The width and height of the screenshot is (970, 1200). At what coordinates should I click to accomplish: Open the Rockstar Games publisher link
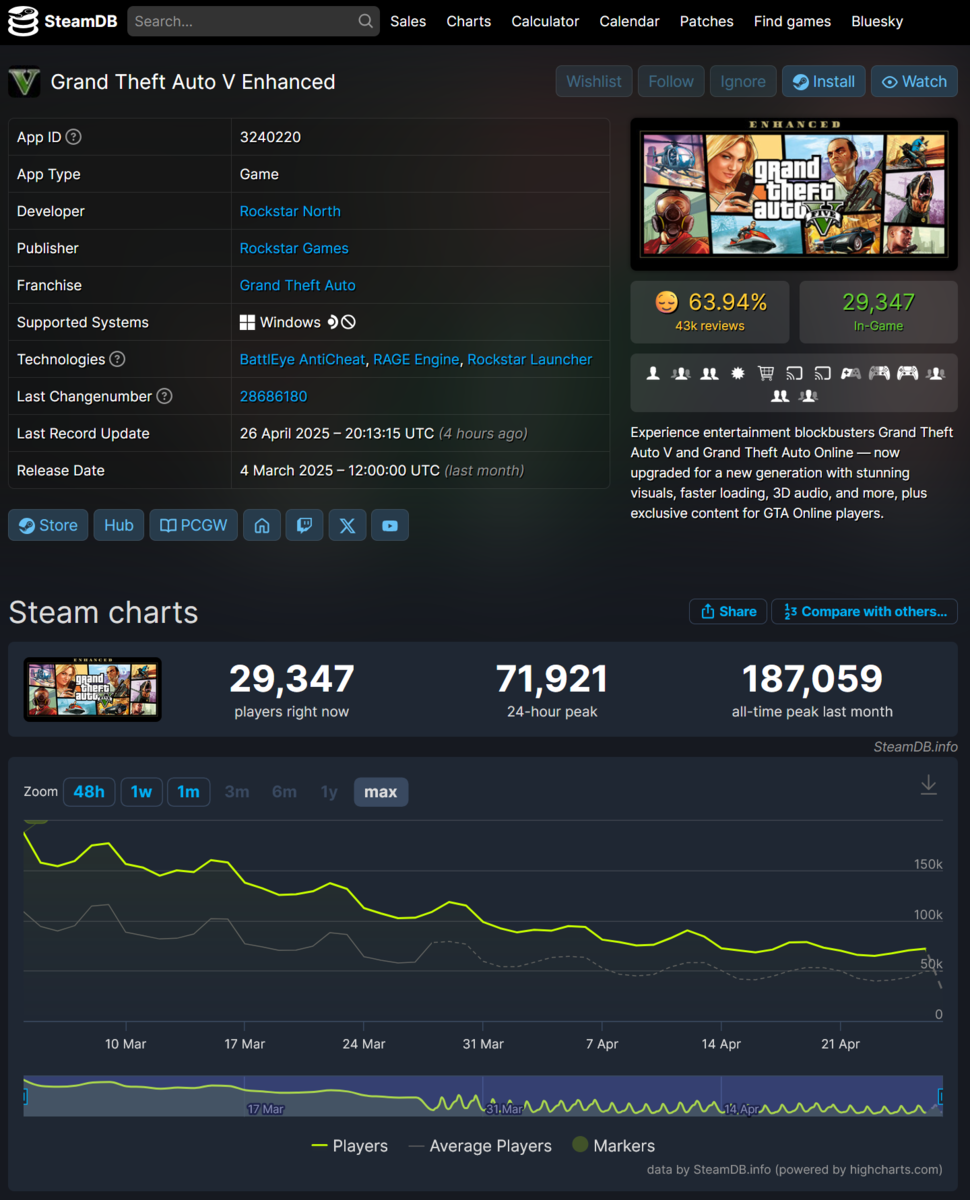click(294, 248)
